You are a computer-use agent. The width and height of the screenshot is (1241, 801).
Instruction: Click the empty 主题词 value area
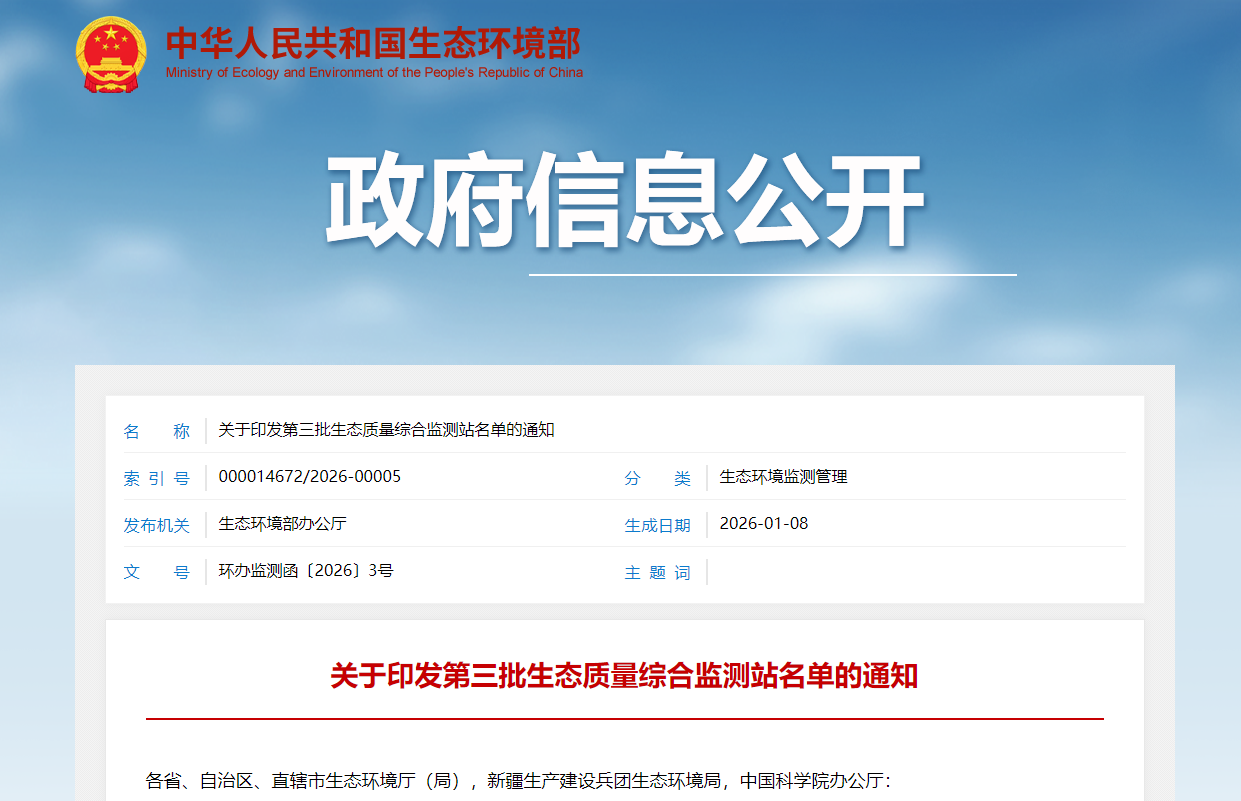coord(900,572)
